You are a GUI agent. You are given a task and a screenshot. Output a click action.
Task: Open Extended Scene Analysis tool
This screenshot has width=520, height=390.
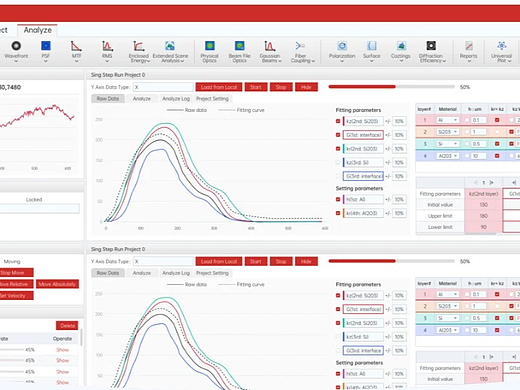click(170, 51)
